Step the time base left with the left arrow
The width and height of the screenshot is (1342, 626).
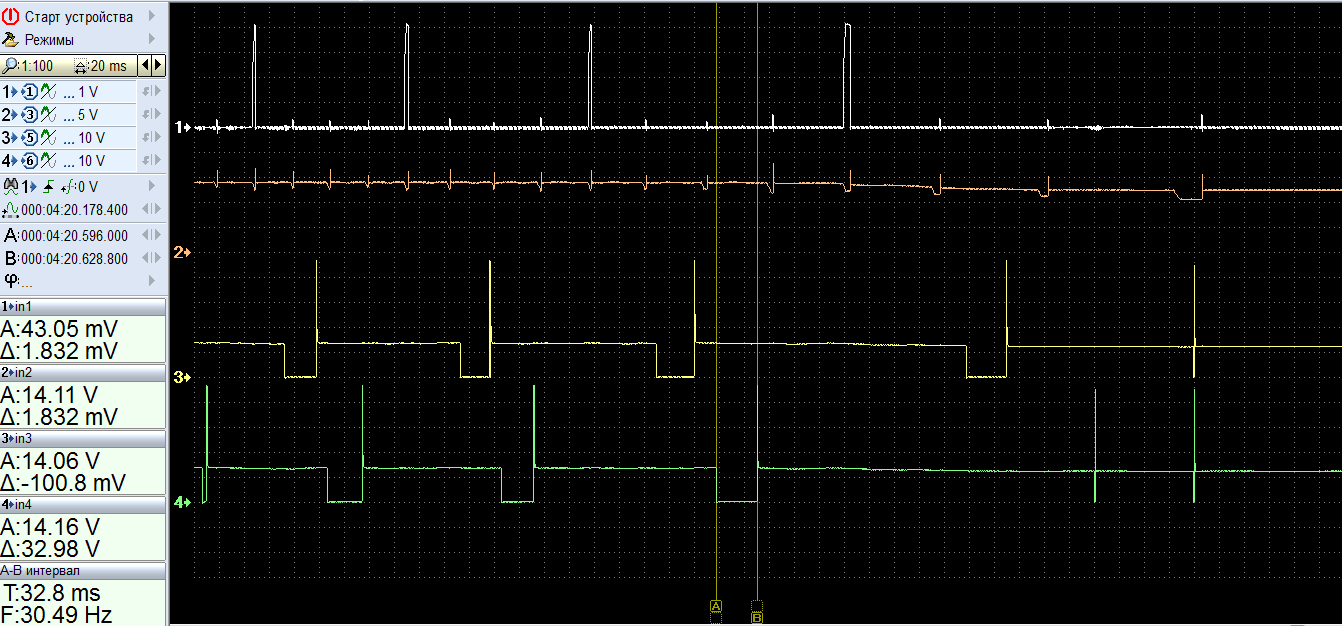tap(146, 66)
